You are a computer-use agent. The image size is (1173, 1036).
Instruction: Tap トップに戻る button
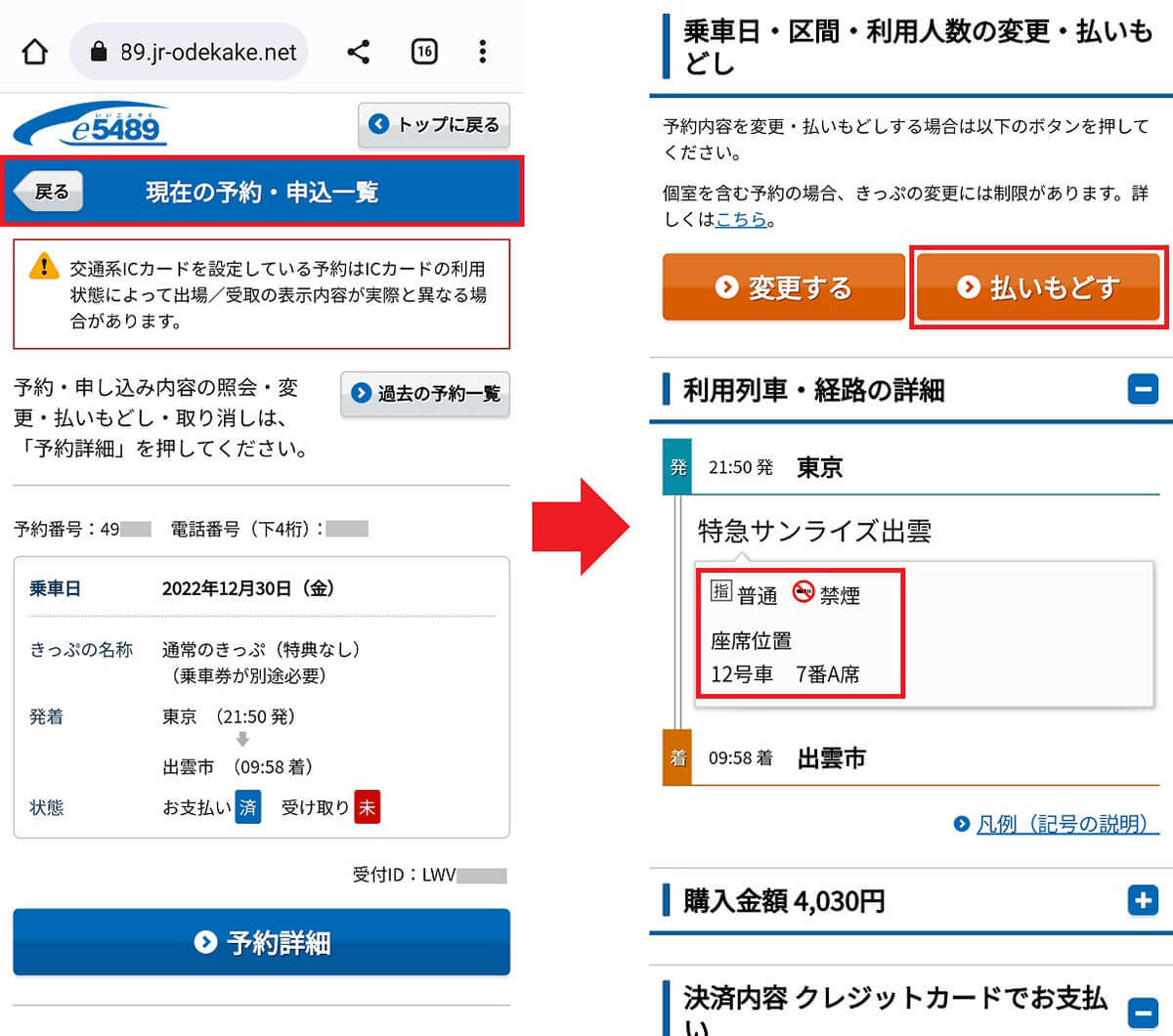[434, 125]
